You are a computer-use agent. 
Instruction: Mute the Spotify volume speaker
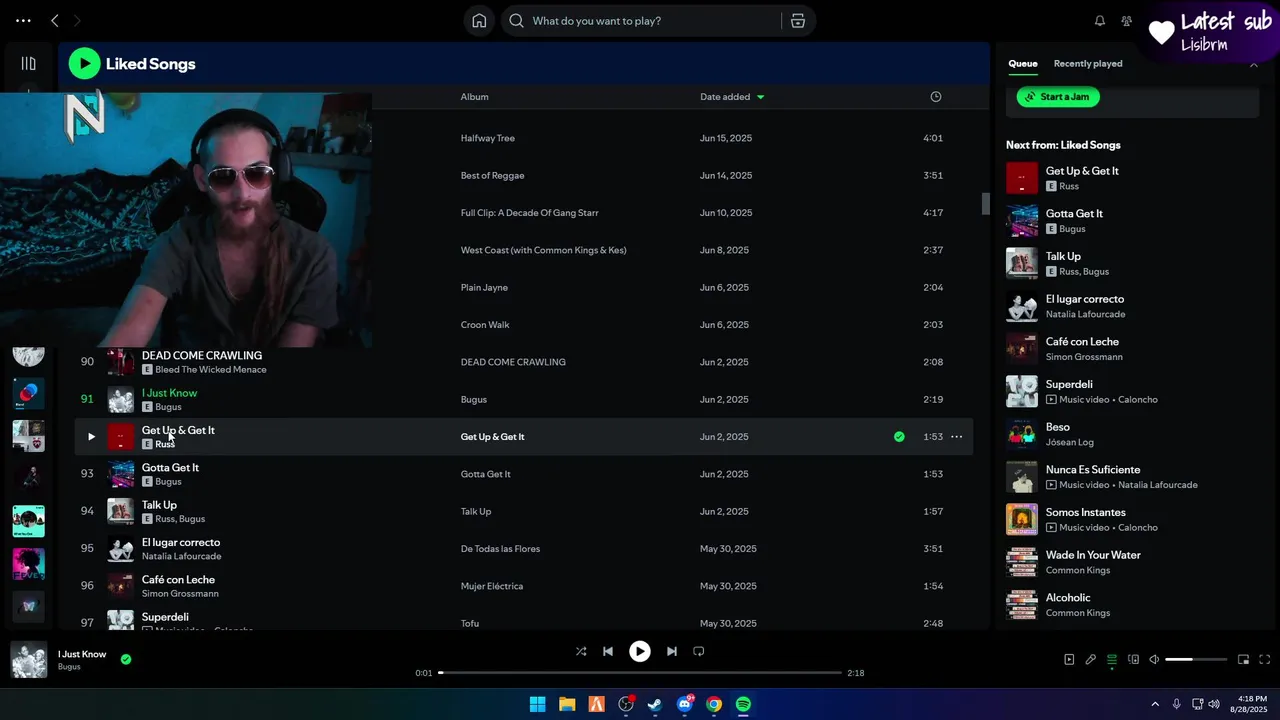pos(1154,660)
